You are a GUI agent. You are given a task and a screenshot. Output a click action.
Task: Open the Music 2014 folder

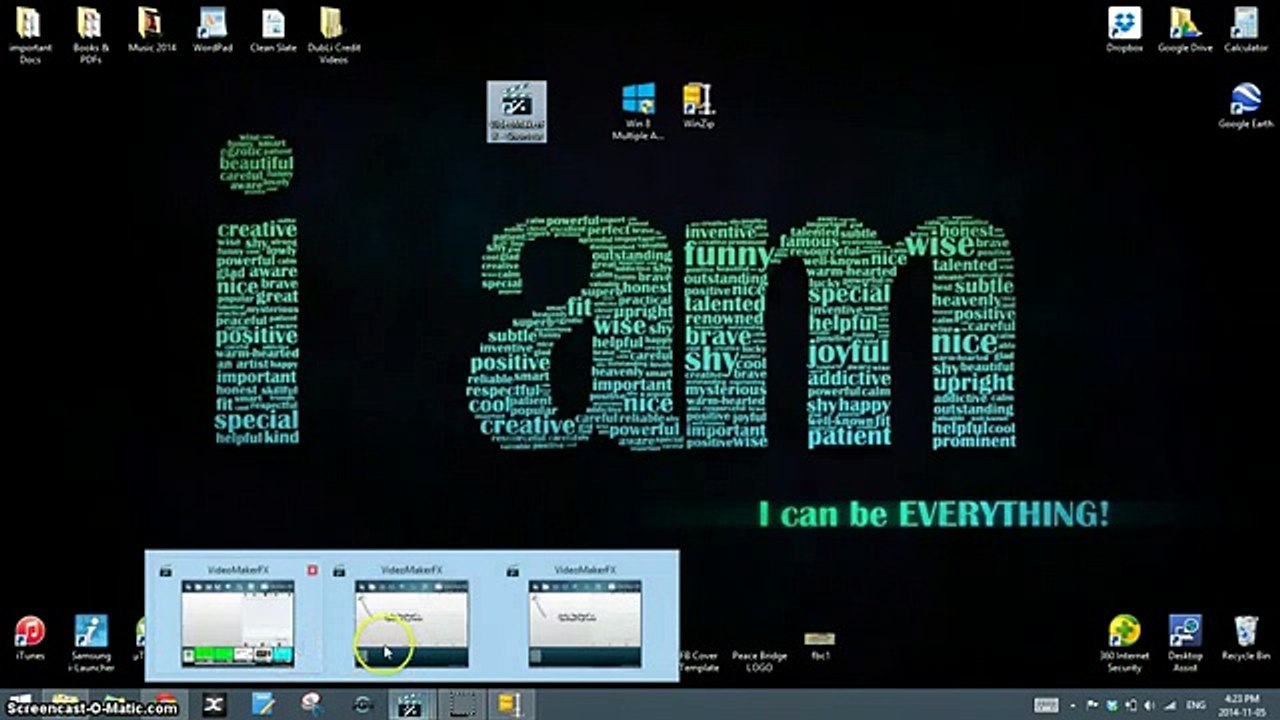tap(151, 30)
